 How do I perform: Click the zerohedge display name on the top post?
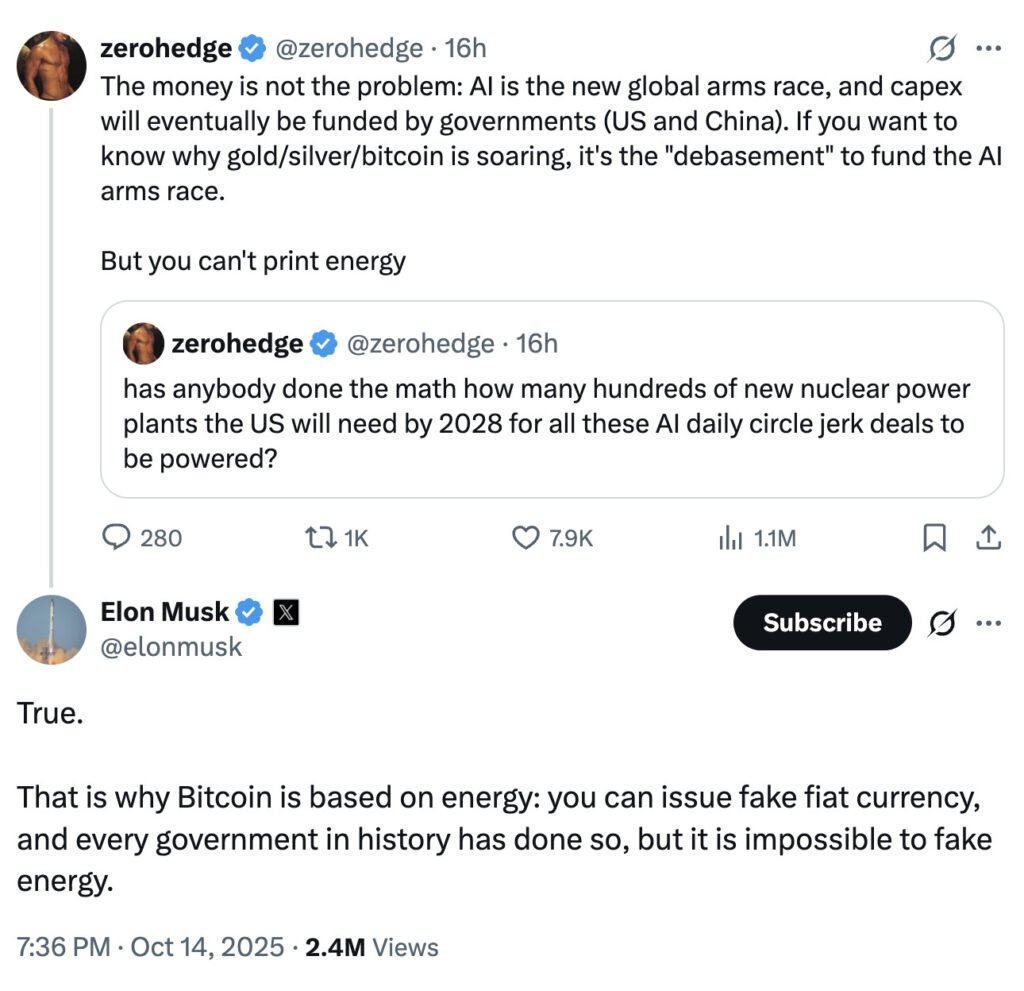(166, 48)
